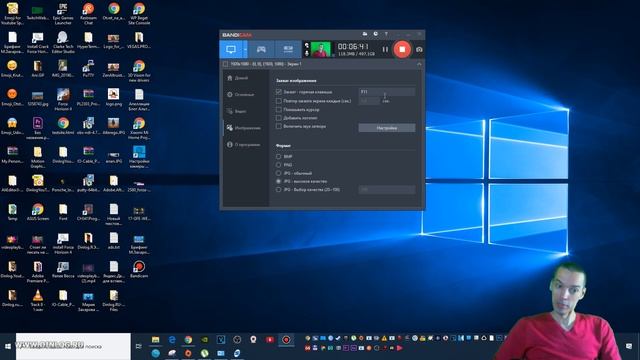Open Microsoft Edge from the taskbar
The width and height of the screenshot is (640, 360).
(x=172, y=340)
